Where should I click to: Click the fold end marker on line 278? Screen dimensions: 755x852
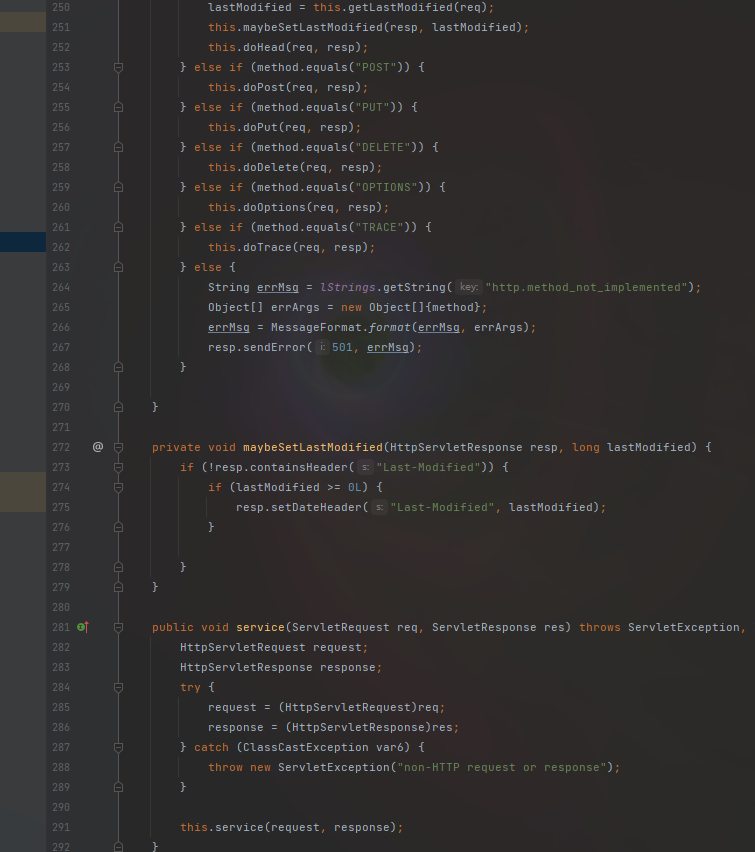pyautogui.click(x=118, y=567)
